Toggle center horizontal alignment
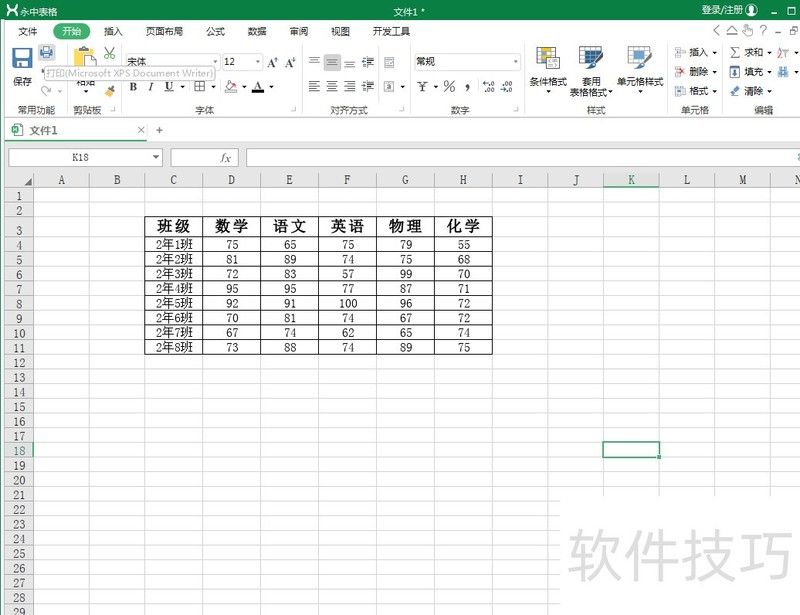Viewport: 800px width, 615px height. click(x=332, y=86)
